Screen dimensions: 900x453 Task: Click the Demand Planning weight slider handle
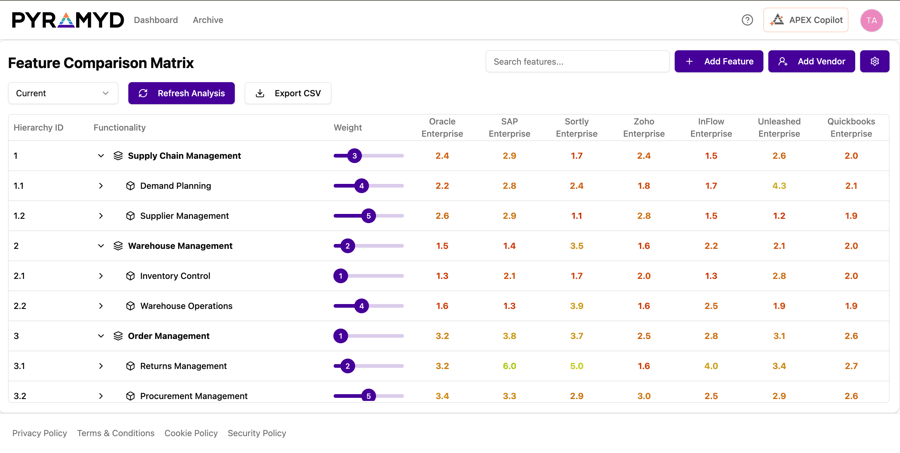coord(361,186)
